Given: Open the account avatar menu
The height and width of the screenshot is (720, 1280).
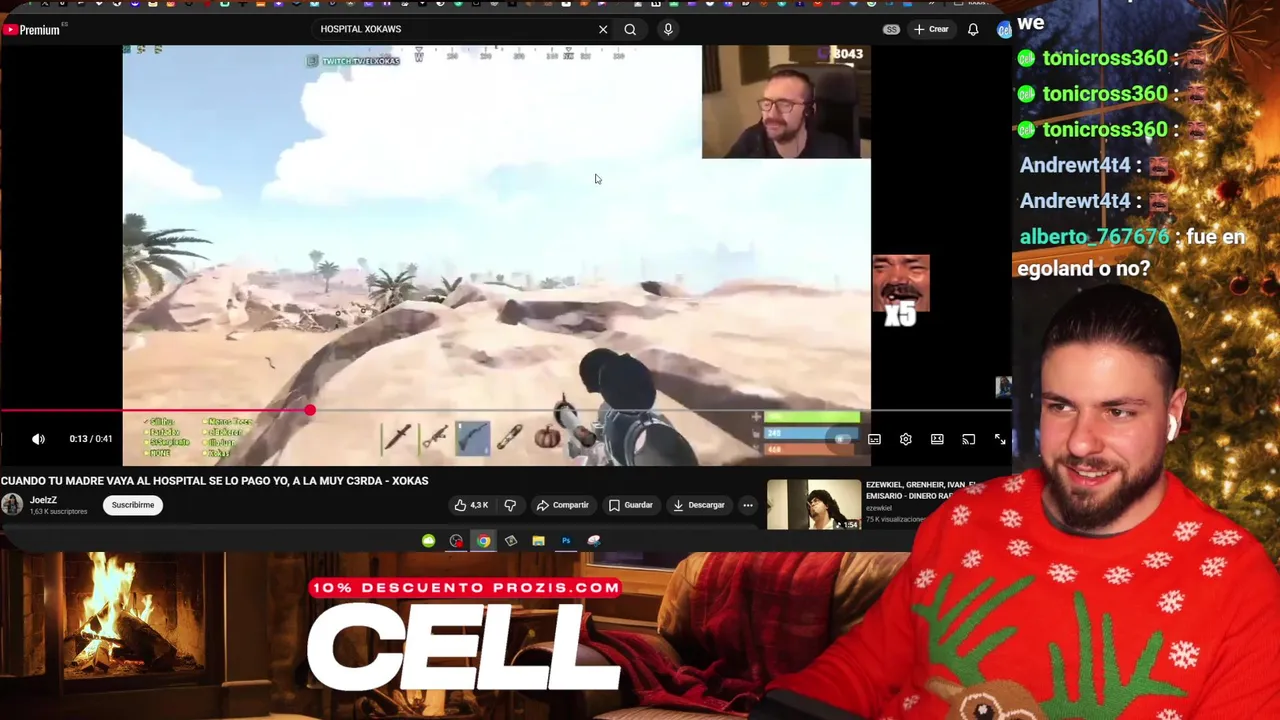Looking at the screenshot, I should (1003, 30).
